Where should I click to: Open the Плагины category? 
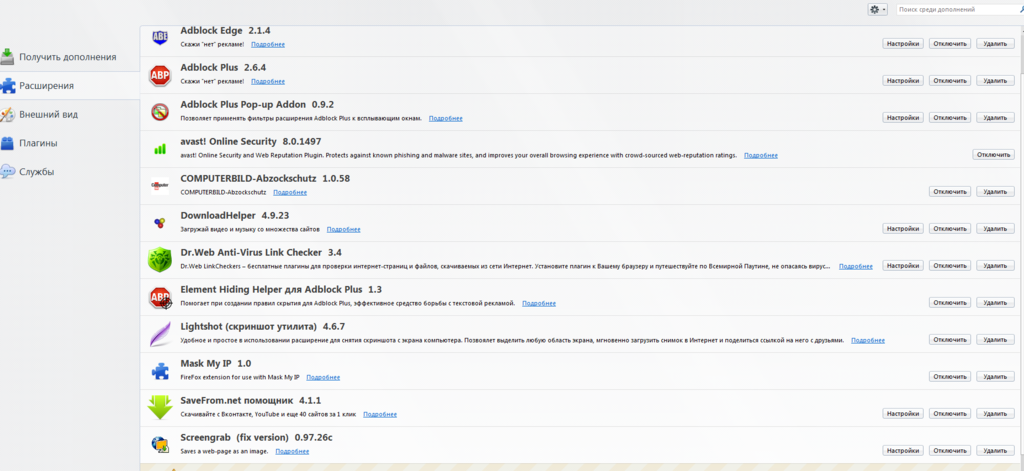pos(70,143)
